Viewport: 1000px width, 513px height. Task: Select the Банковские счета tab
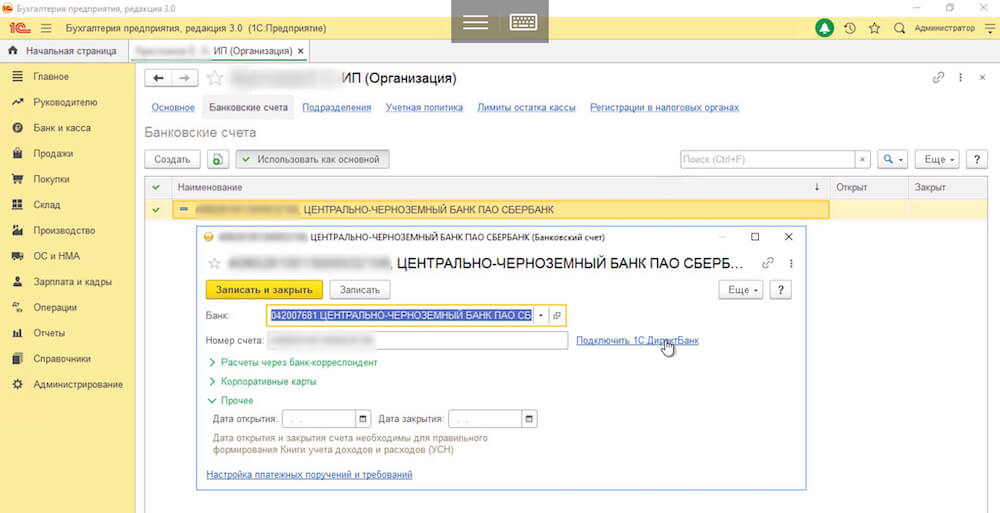[248, 107]
